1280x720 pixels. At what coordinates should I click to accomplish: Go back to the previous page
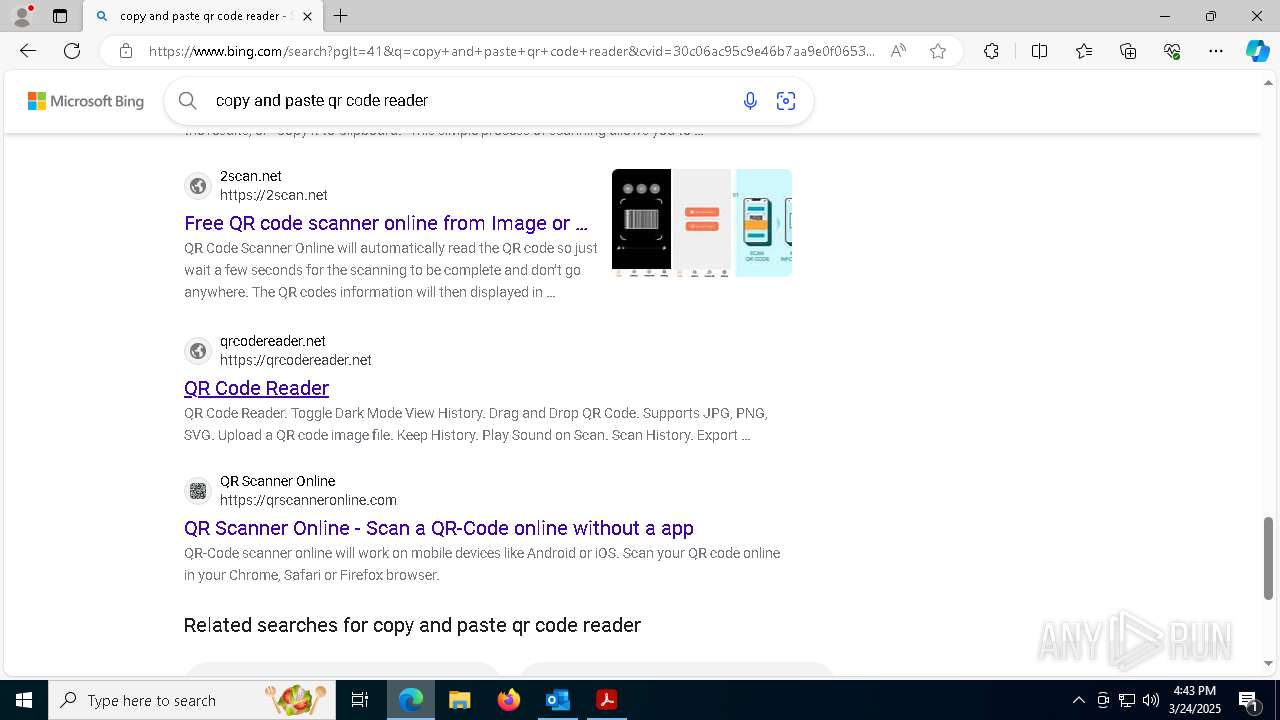point(28,51)
